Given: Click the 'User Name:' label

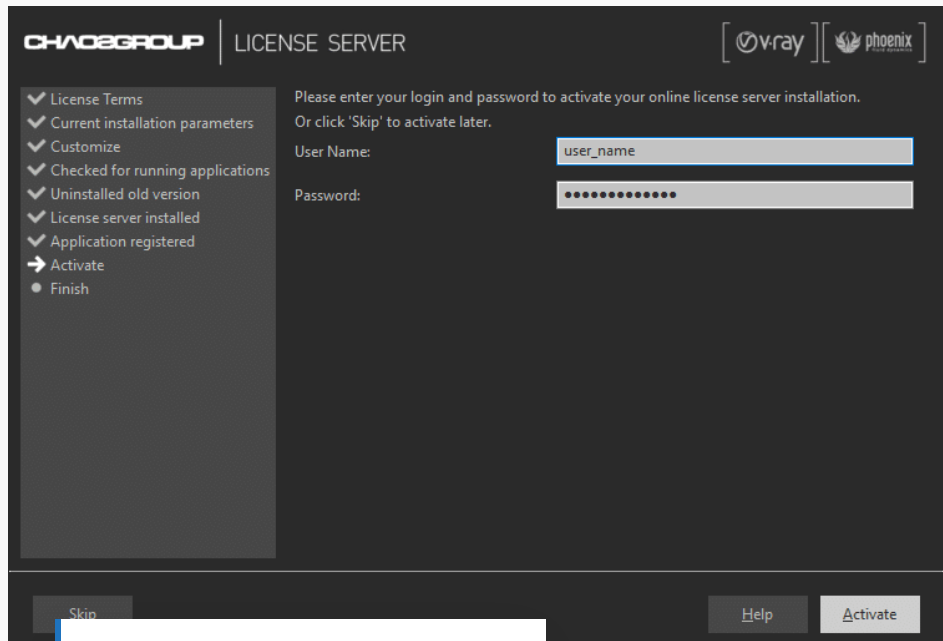Looking at the screenshot, I should click(x=333, y=152).
